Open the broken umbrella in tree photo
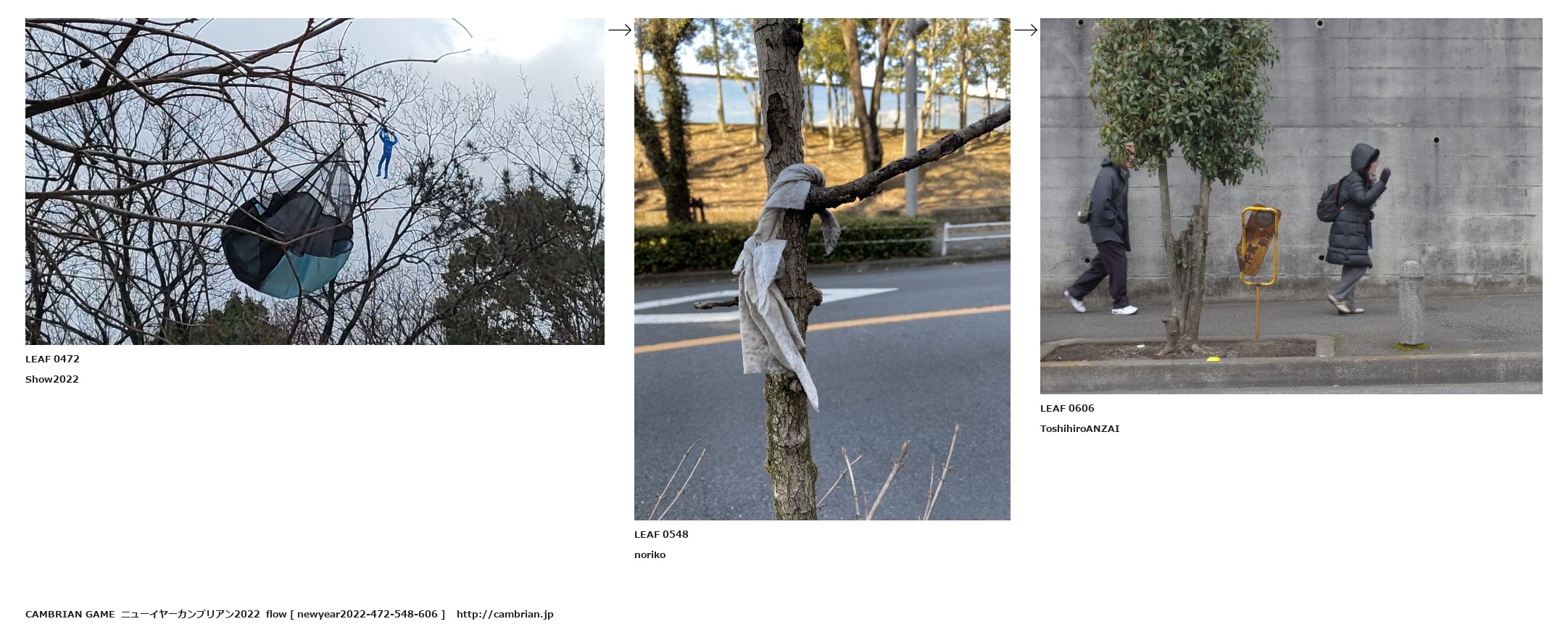The image size is (1568, 632). [x=315, y=181]
